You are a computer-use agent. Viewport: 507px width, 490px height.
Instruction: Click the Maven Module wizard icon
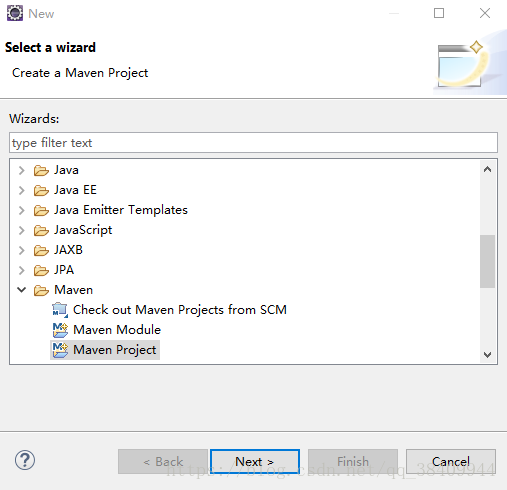click(x=60, y=330)
